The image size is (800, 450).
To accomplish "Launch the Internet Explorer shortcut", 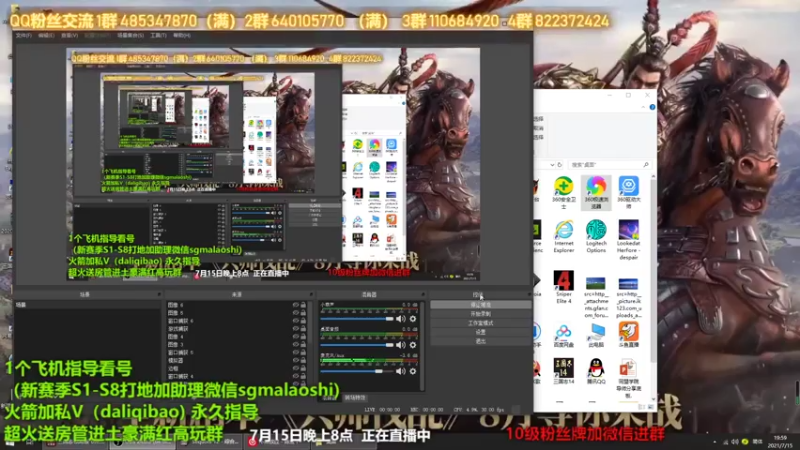I will click(563, 237).
